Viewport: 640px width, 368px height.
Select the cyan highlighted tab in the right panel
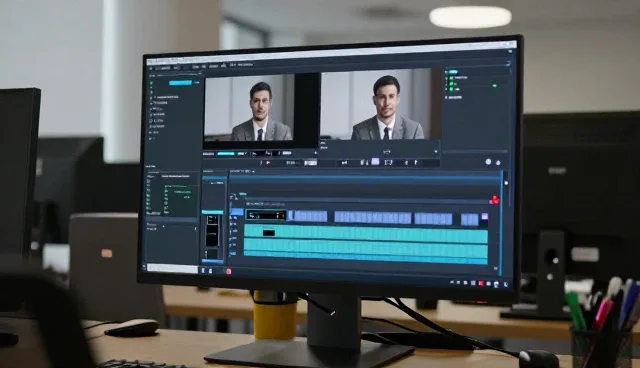tap(453, 72)
